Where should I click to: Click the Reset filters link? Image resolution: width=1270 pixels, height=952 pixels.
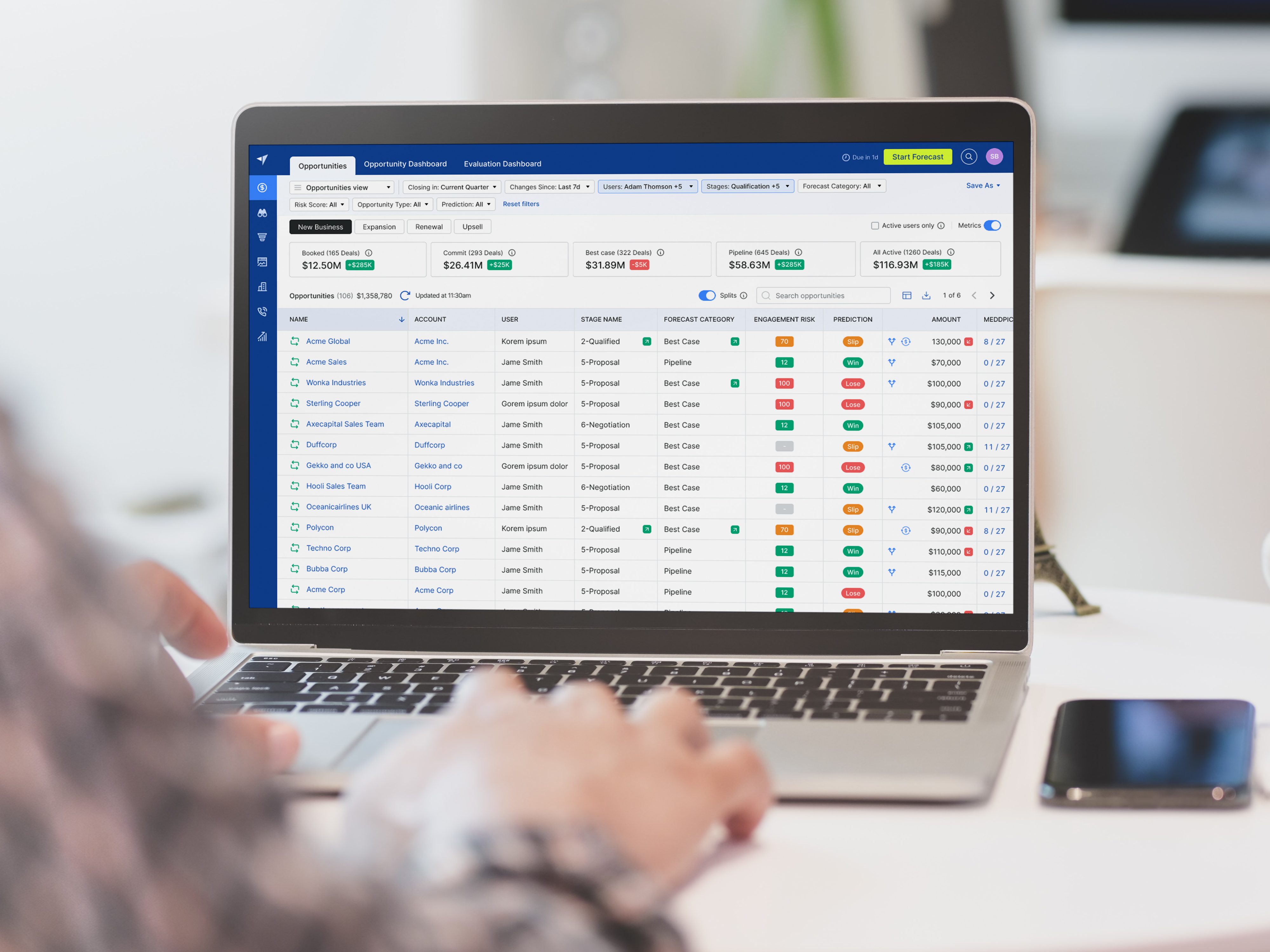point(522,204)
